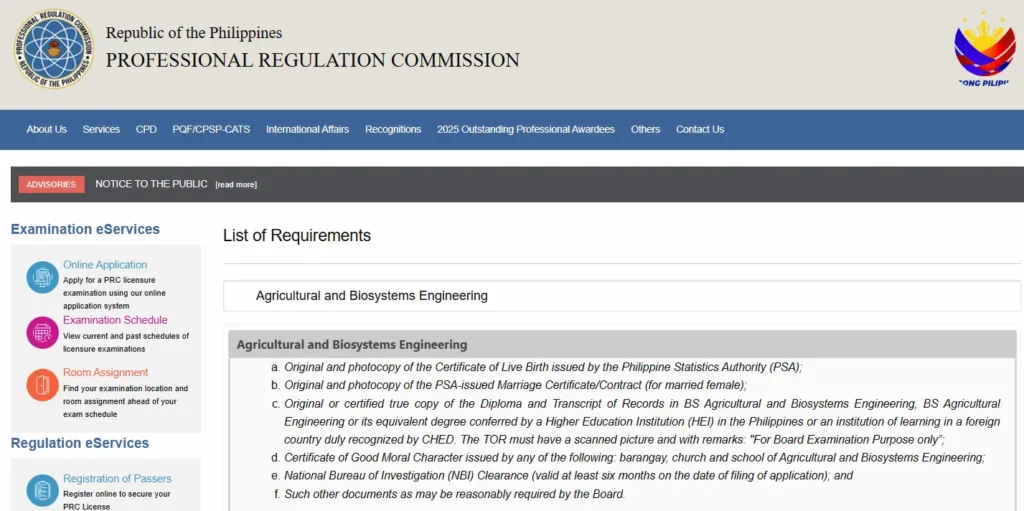Click 'Register online to secure your PRC License' text
Screen dimensions: 1024x511
[x=117, y=500]
